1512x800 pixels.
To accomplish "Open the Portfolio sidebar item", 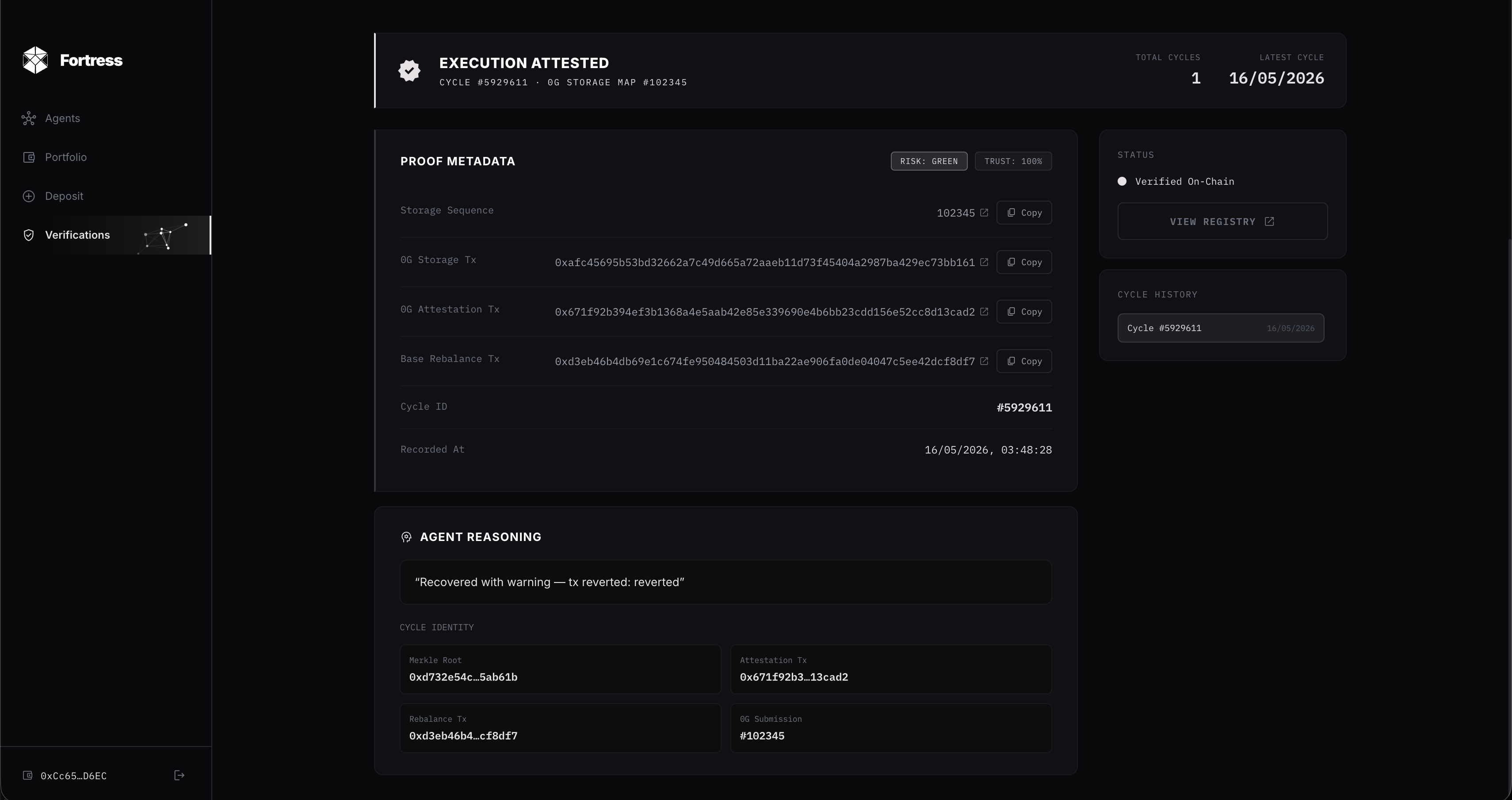I will click(x=106, y=157).
